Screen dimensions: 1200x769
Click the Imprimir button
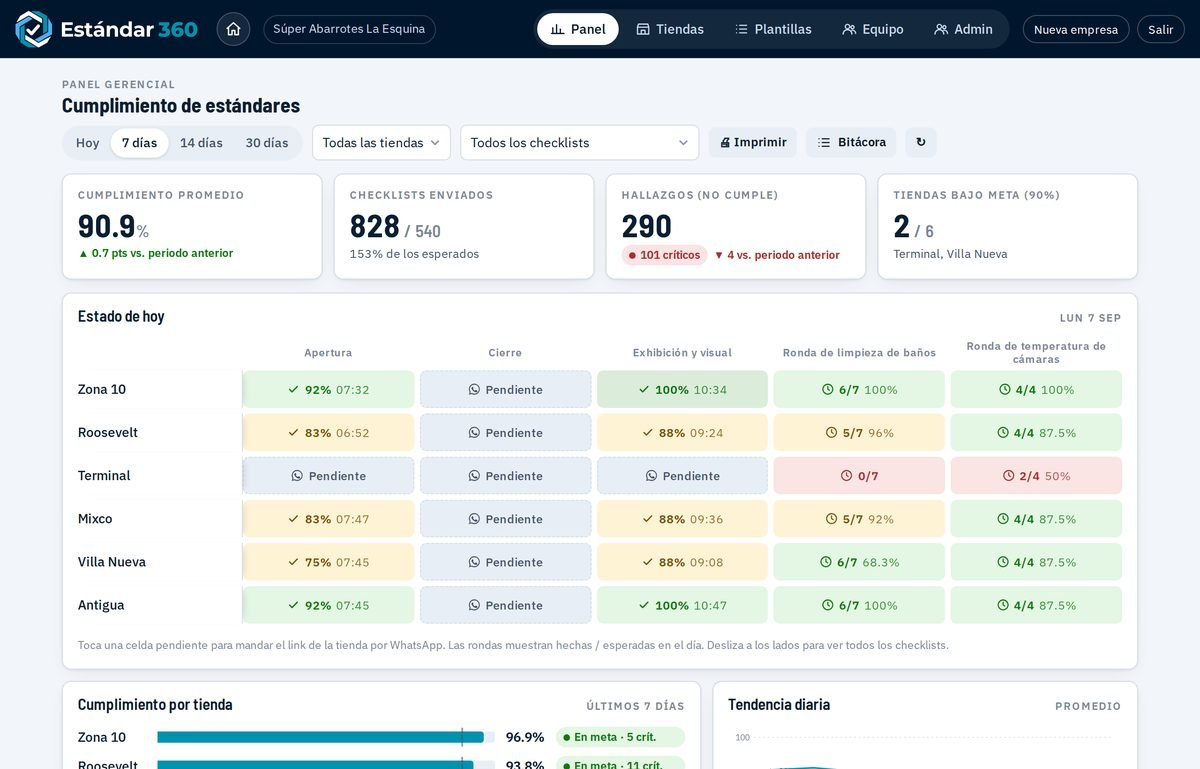[753, 142]
